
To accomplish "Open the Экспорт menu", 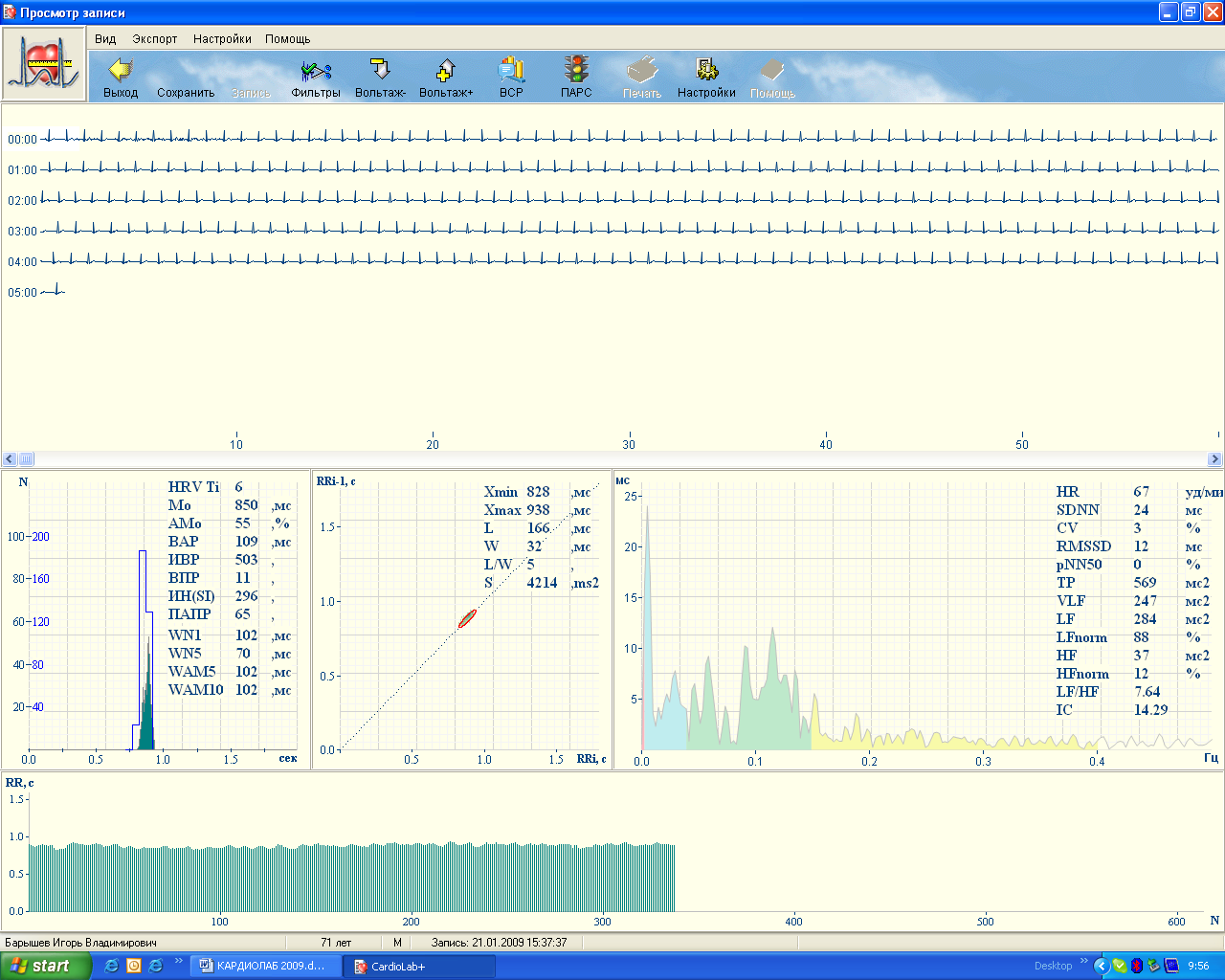I will coord(155,39).
